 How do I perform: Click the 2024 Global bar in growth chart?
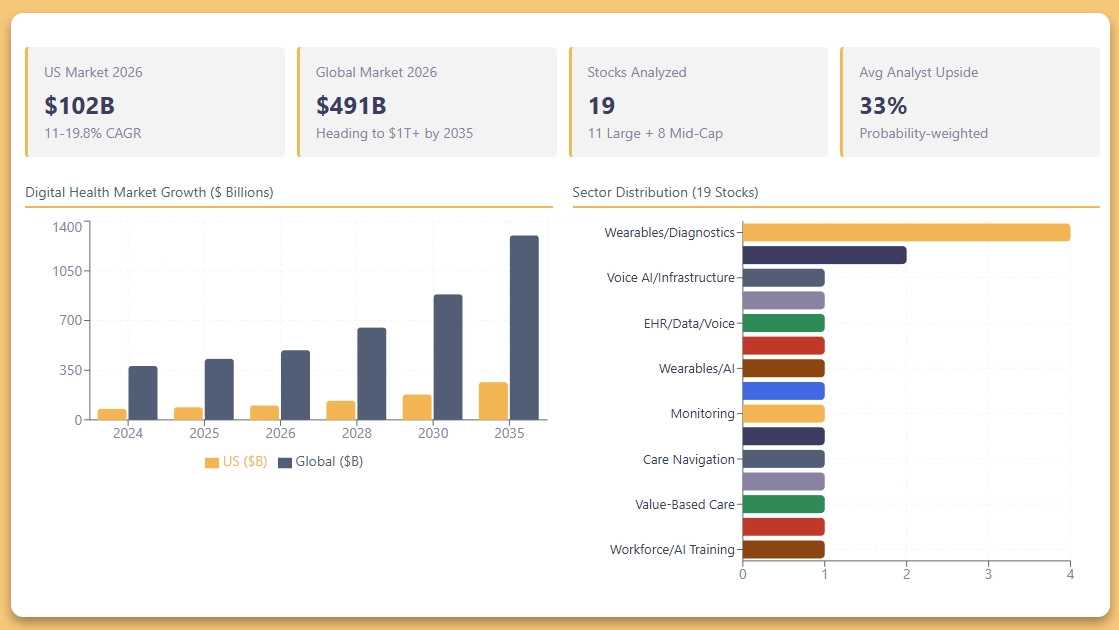coord(143,393)
